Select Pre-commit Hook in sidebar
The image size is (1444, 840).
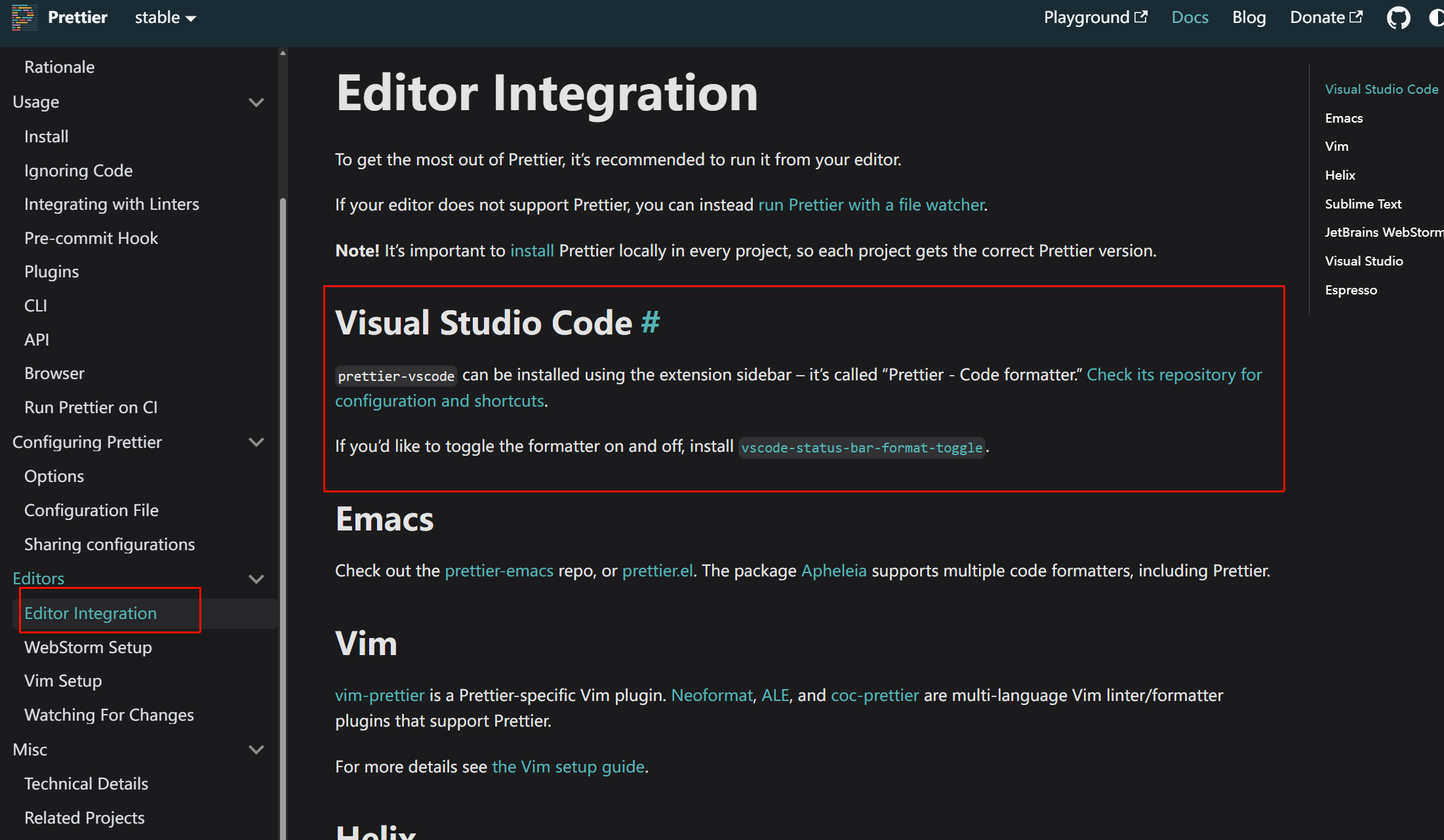click(91, 238)
